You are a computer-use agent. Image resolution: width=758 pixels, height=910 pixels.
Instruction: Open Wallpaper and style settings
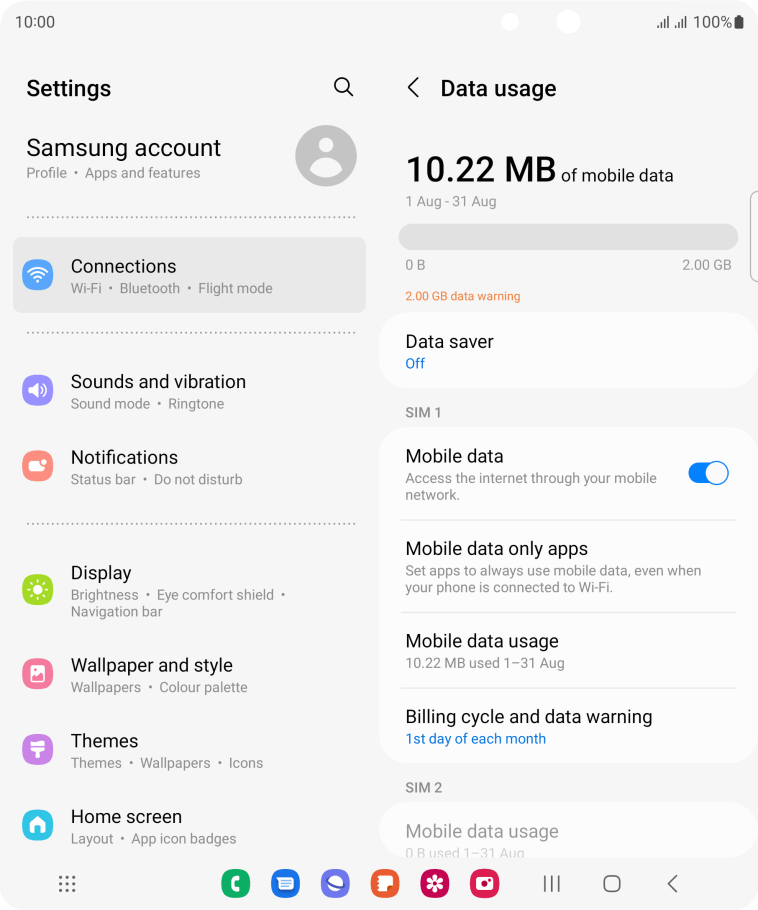pyautogui.click(x=189, y=674)
